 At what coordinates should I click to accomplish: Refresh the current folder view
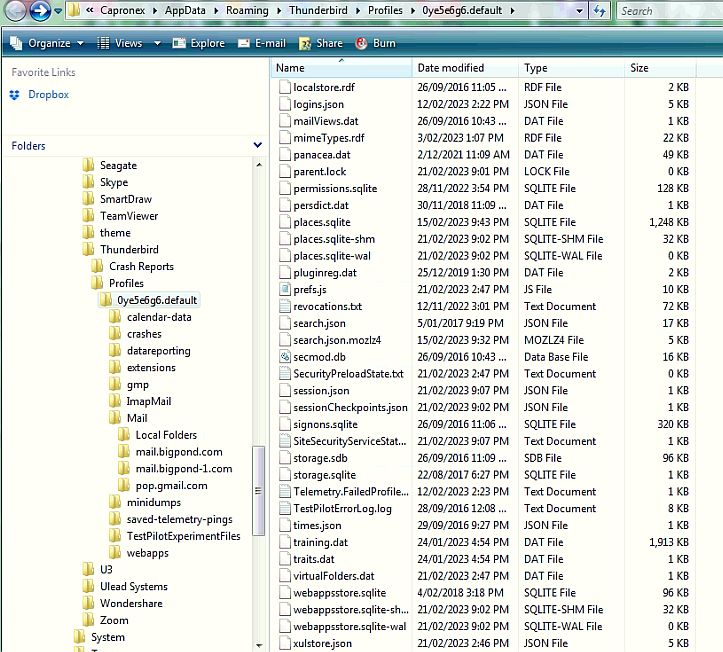click(599, 11)
